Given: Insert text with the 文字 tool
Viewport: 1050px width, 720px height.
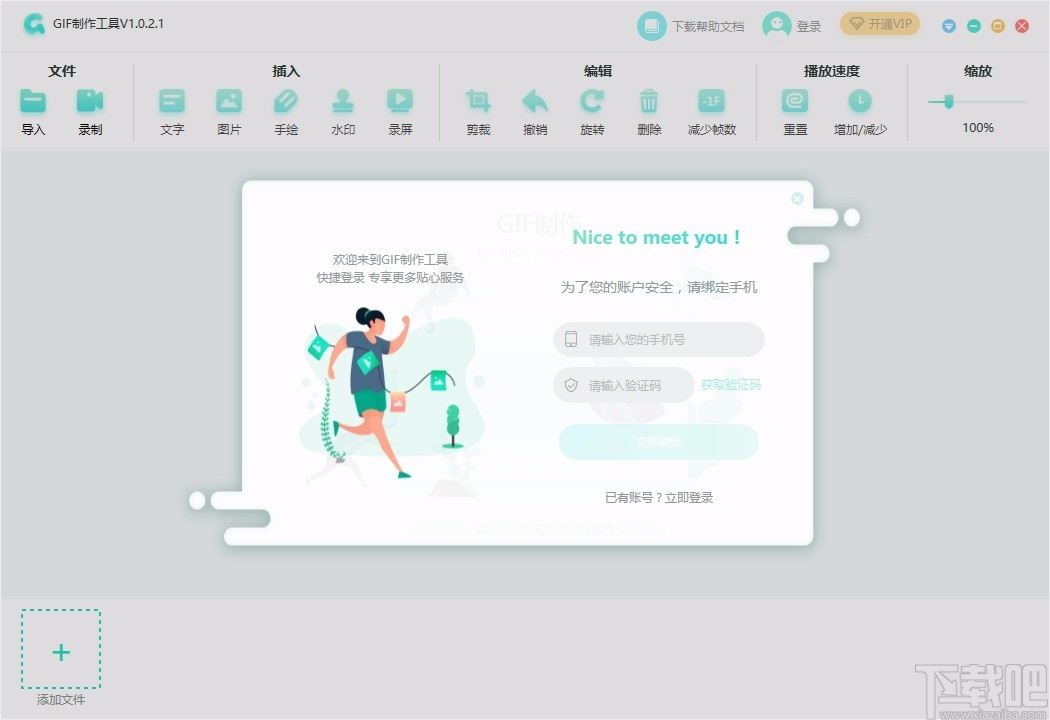Looking at the screenshot, I should tap(172, 101).
